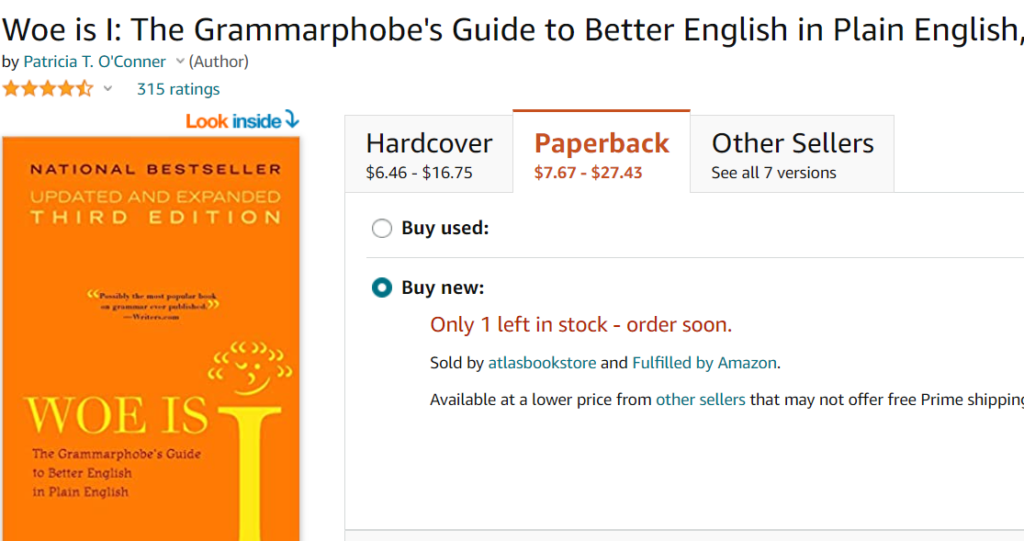Click the smiley face on book cover
Viewport: 1024px width, 541px height.
250,369
